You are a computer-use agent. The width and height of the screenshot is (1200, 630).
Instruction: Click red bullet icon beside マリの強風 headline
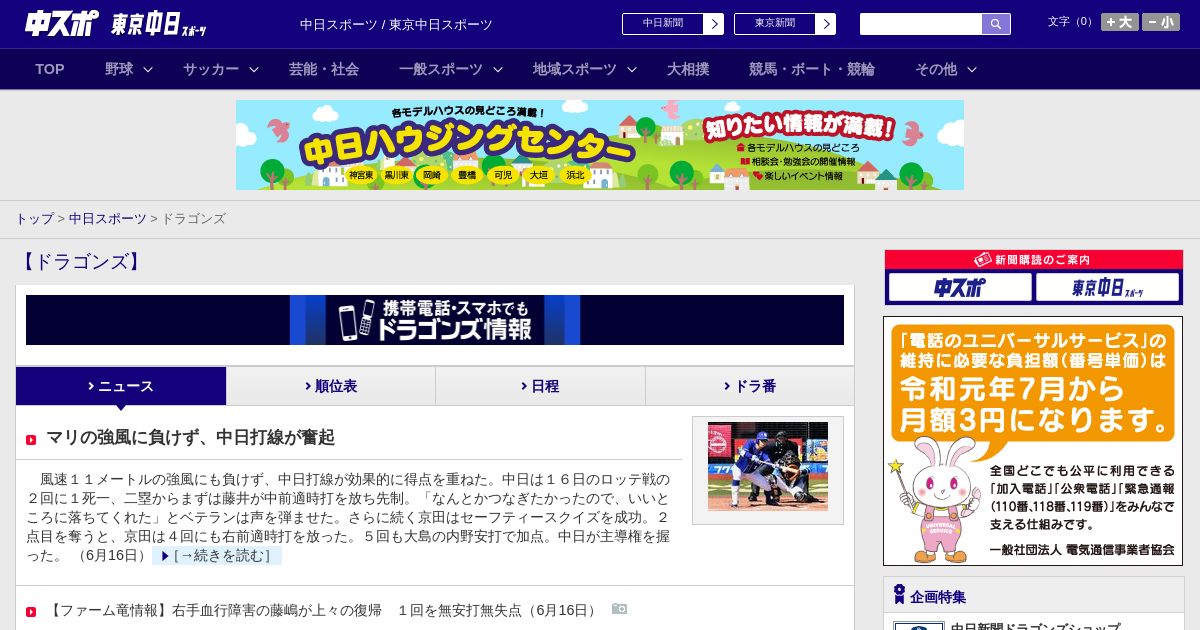(x=31, y=440)
